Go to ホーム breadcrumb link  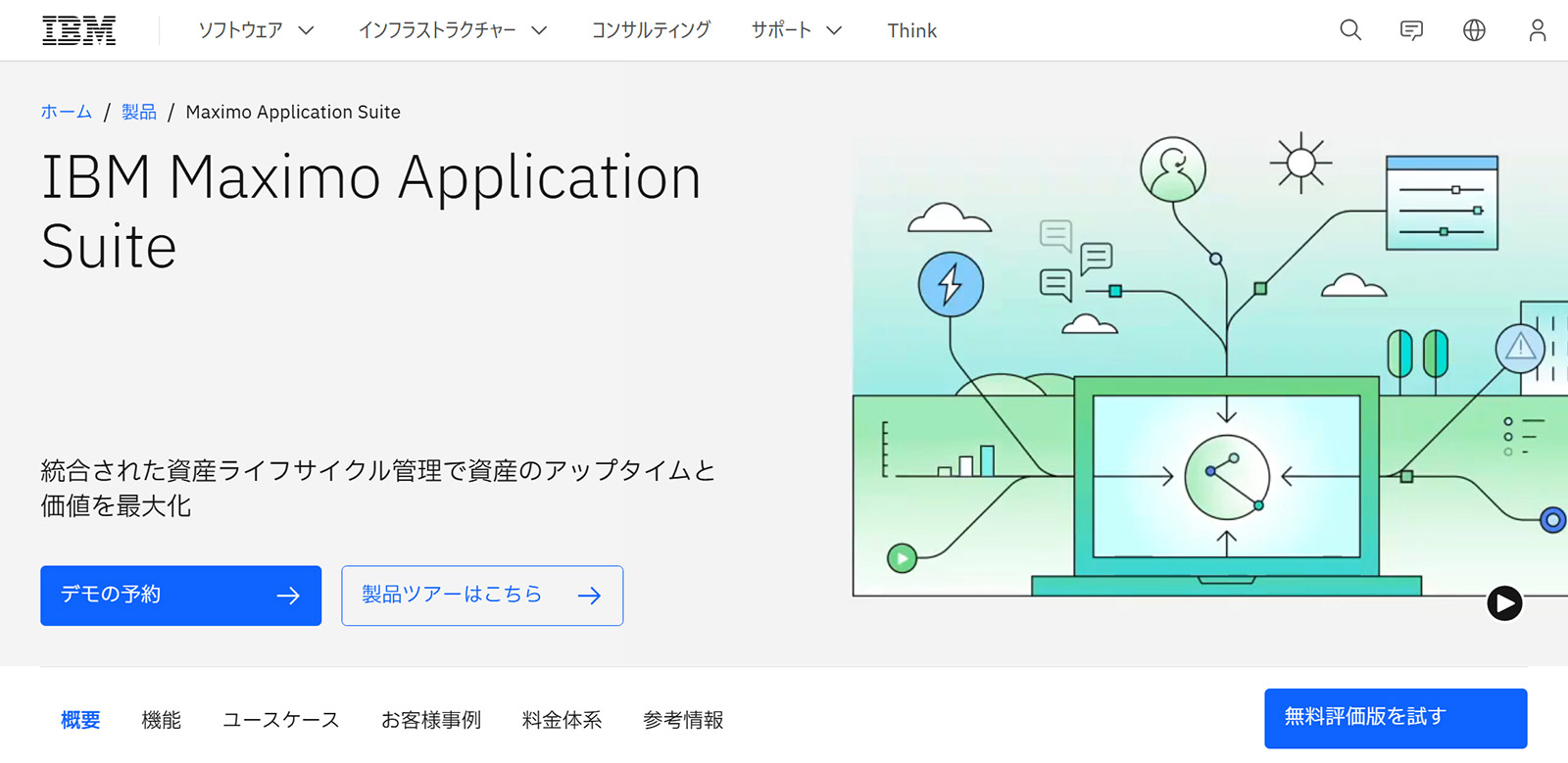67,112
